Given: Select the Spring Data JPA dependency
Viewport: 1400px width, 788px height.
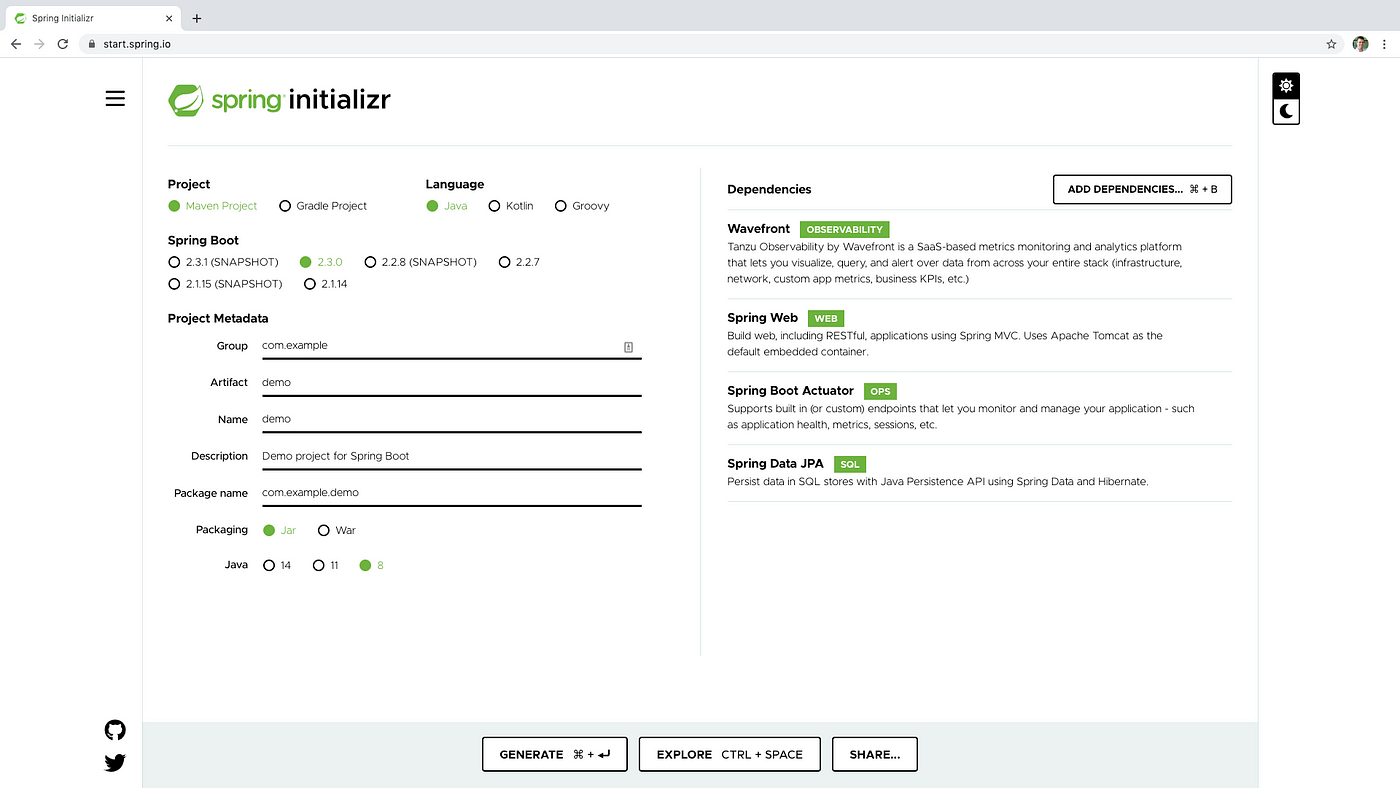Looking at the screenshot, I should [979, 472].
